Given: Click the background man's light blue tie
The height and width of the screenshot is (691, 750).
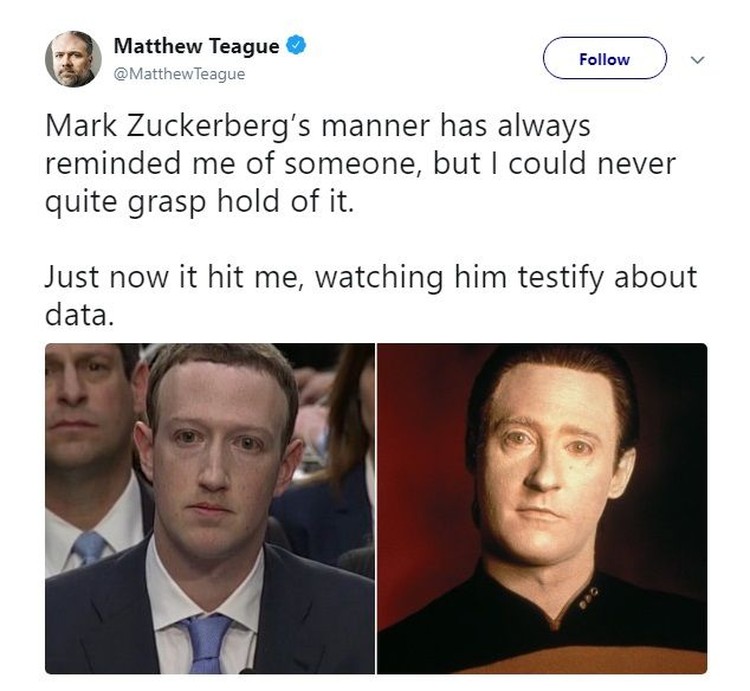Looking at the screenshot, I should (x=90, y=547).
